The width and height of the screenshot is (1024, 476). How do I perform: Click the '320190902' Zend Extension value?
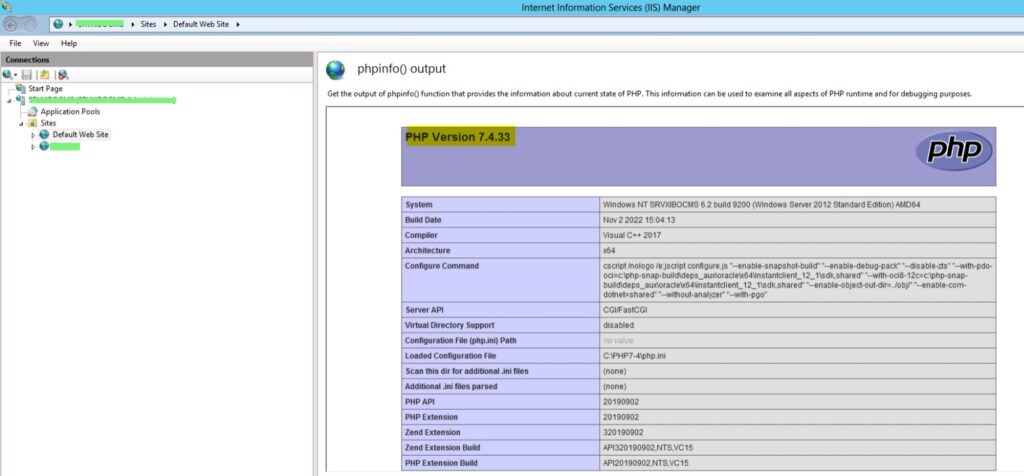tap(623, 432)
